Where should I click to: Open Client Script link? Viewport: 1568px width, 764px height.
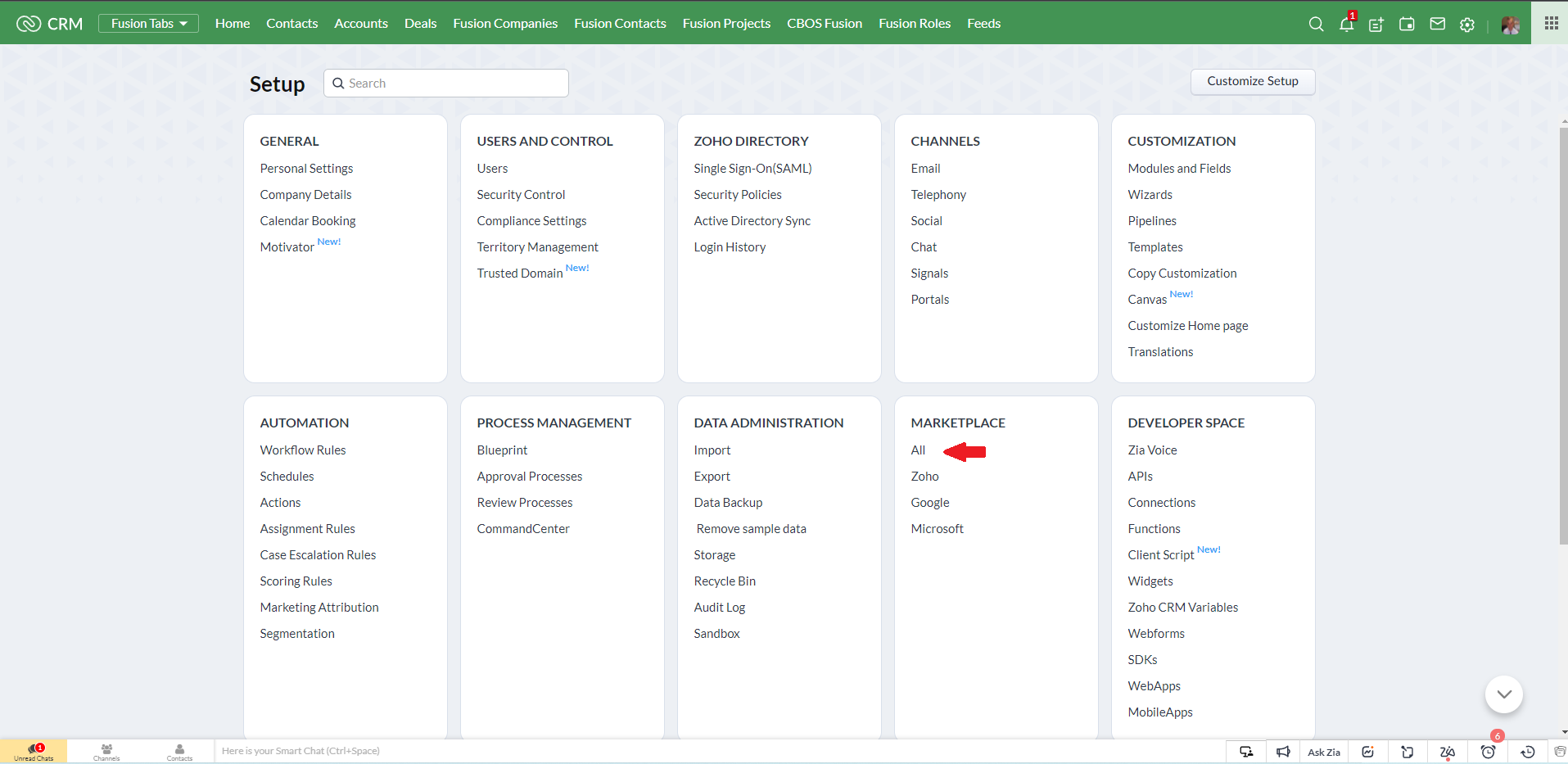(x=1161, y=555)
